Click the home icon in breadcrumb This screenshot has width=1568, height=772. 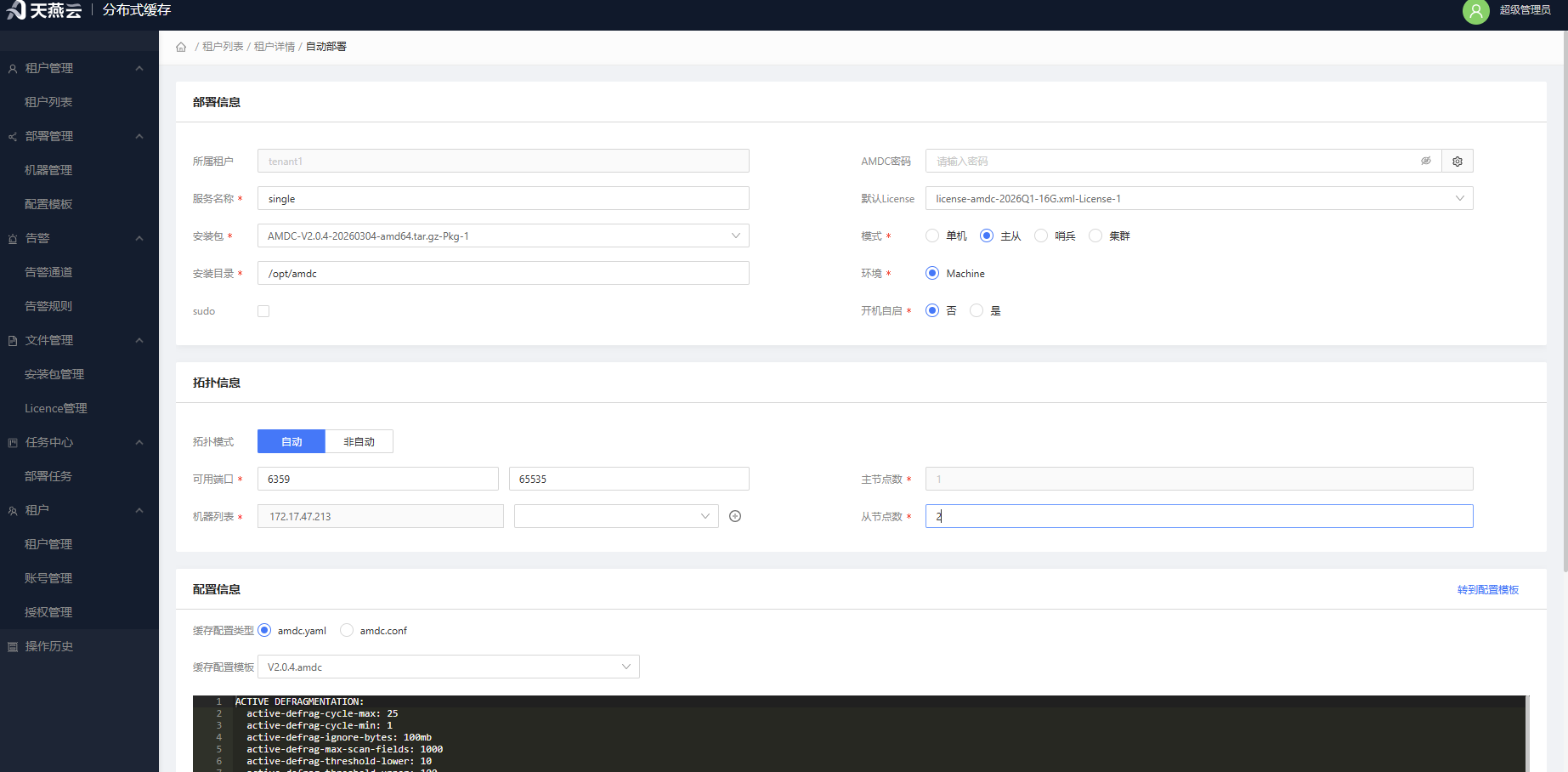(x=181, y=47)
